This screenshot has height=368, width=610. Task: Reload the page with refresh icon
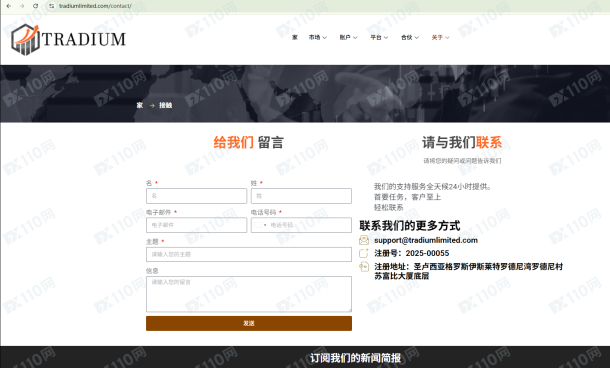point(35,6)
